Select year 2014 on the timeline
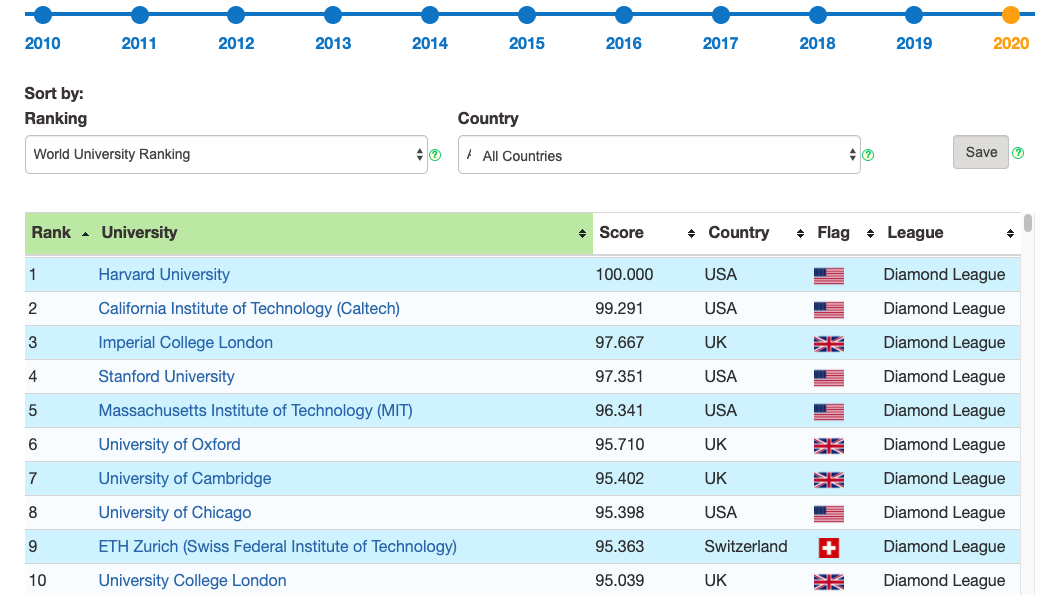Screen dimensions: 1064x595 [430, 15]
